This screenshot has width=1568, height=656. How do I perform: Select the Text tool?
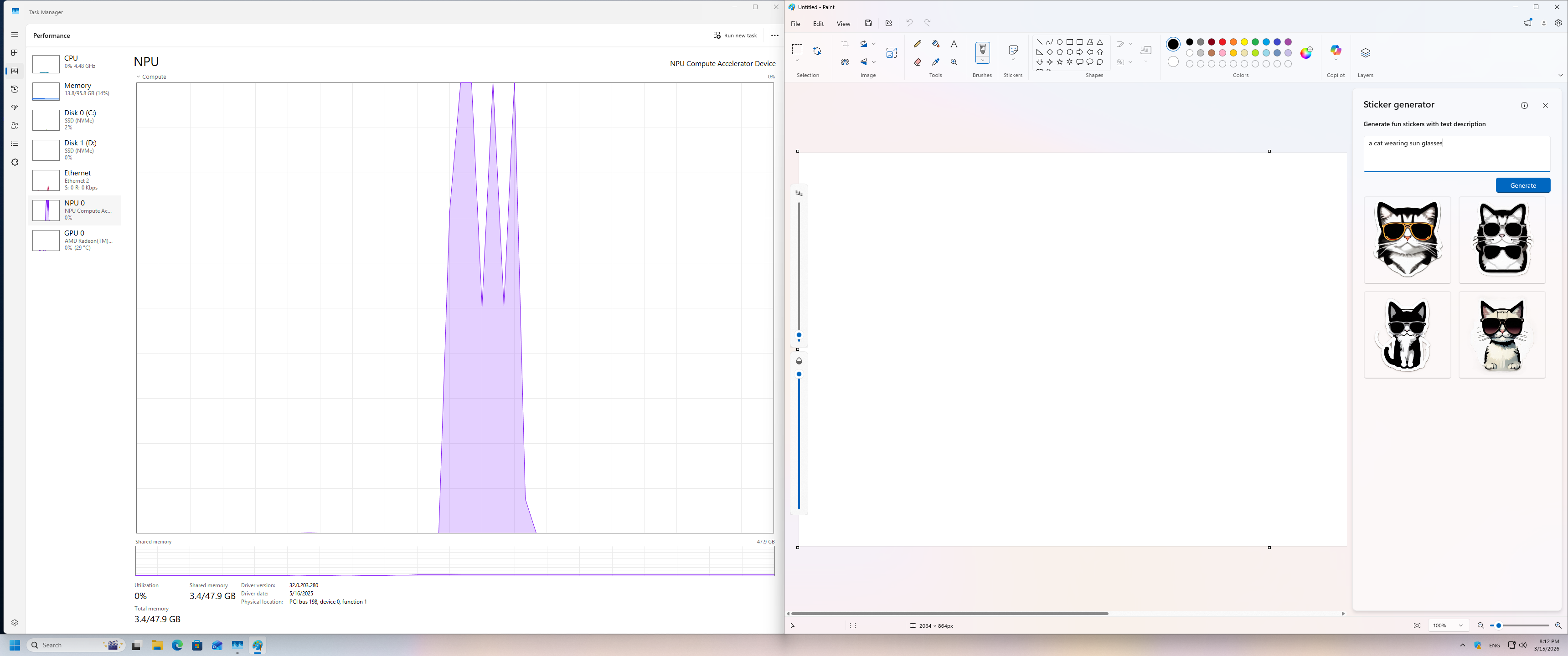tap(954, 44)
